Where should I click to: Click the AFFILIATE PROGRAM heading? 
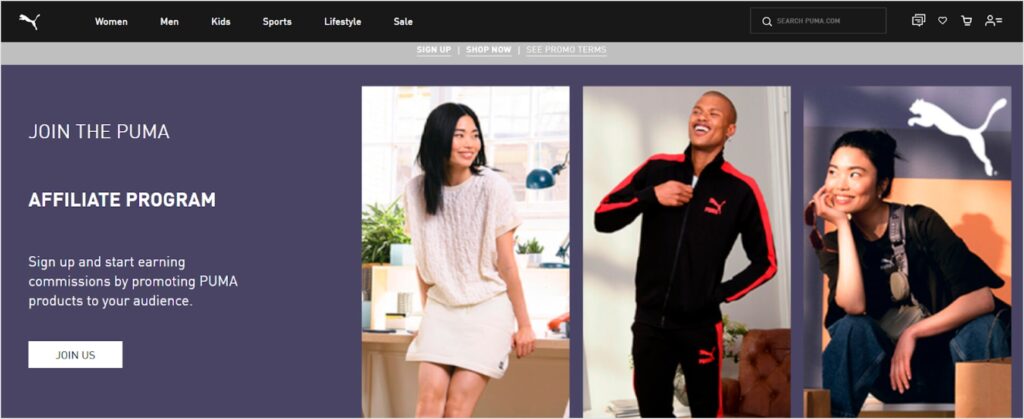[x=122, y=200]
